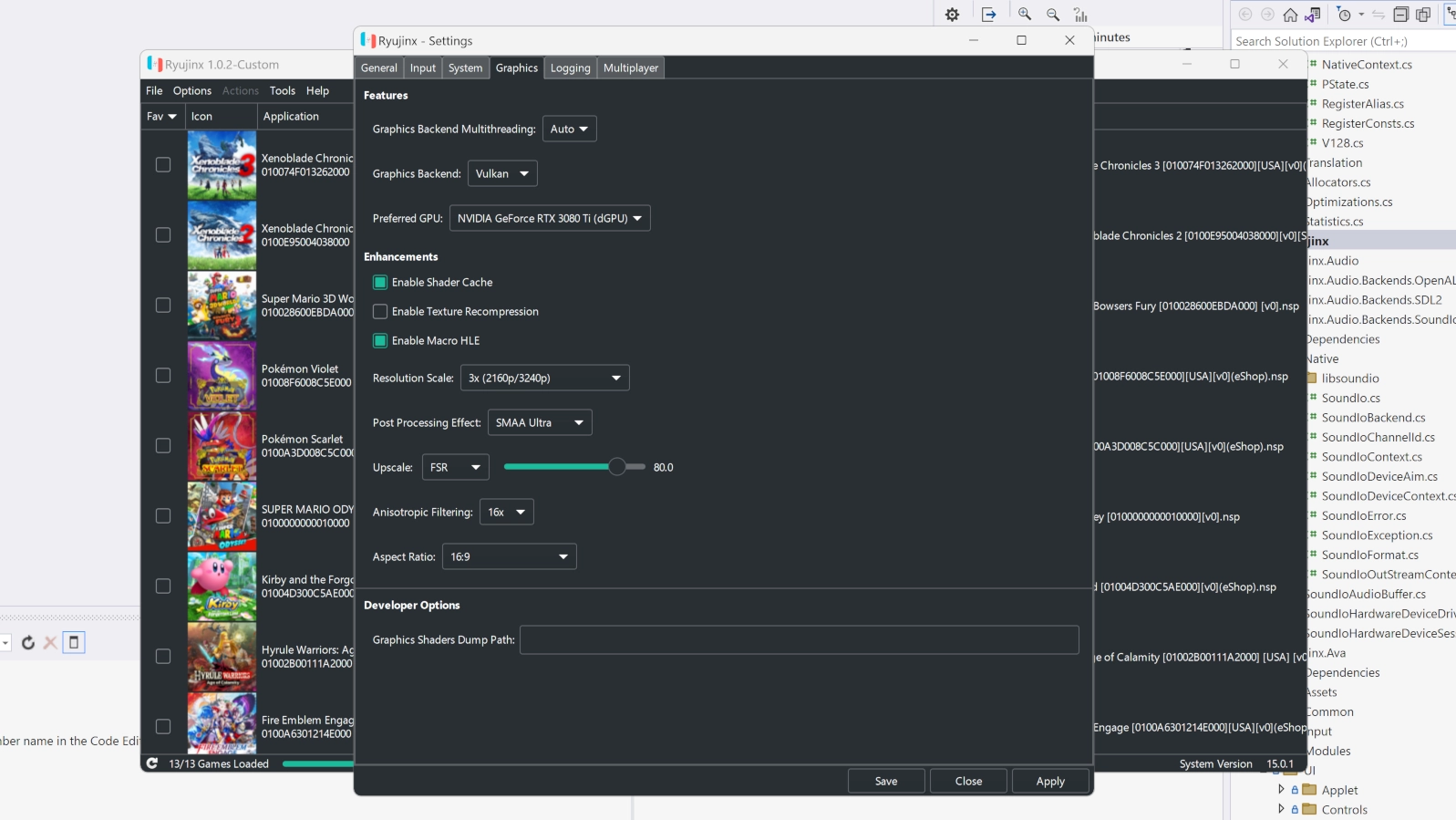Select NativeContext.cs in Solution Explorer
The image size is (1456, 820).
(x=1367, y=64)
